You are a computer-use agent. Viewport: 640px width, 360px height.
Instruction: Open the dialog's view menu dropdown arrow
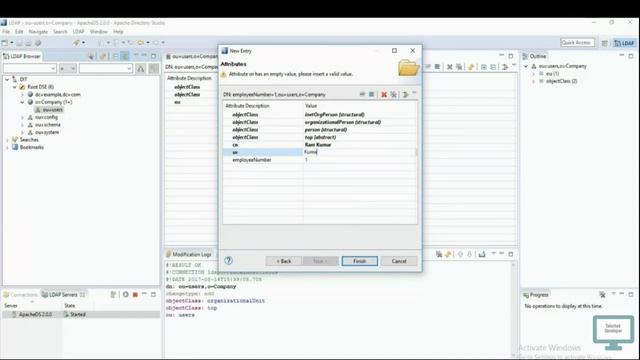click(414, 94)
